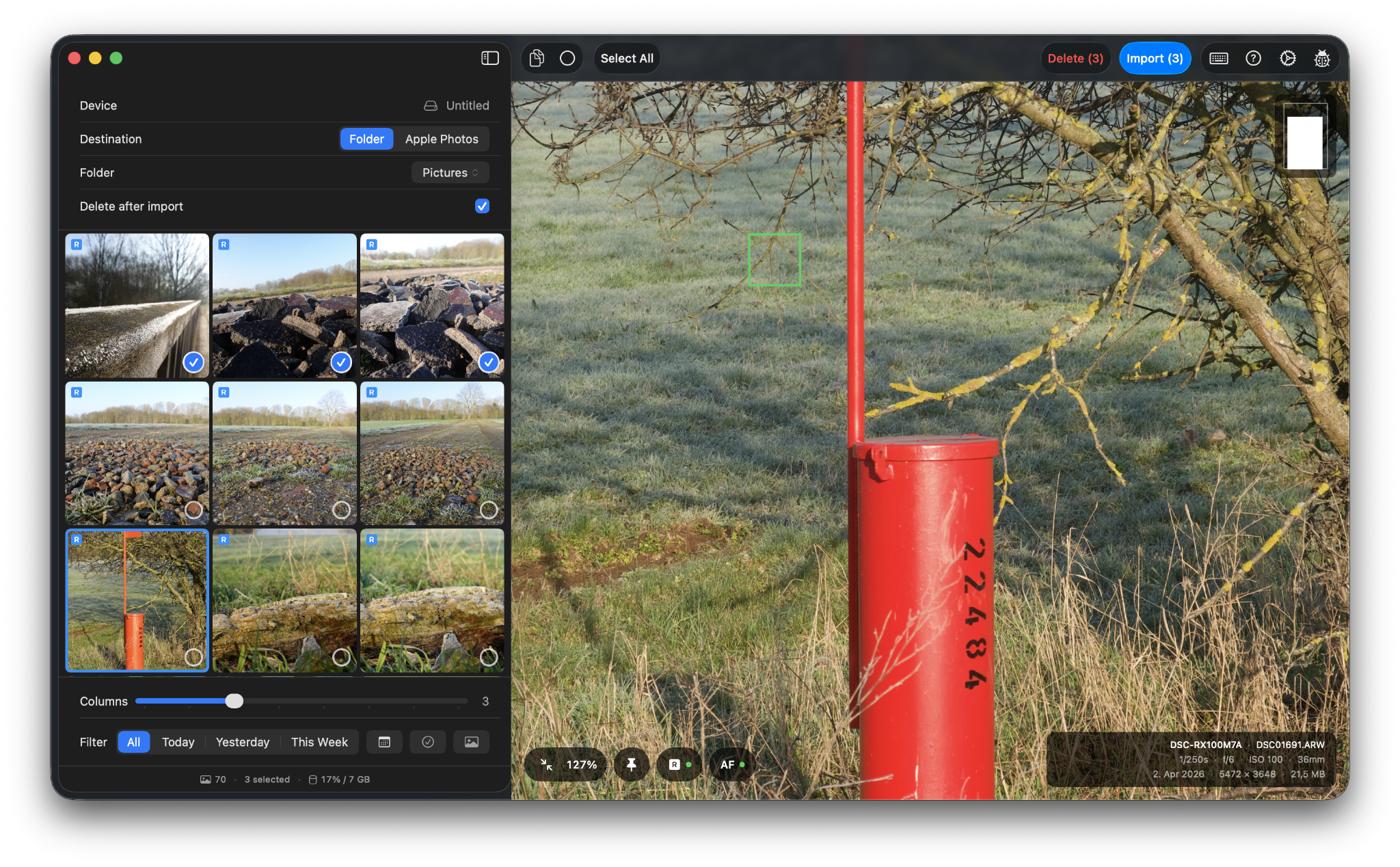Viewport: 1400px width, 867px height.
Task: Toggle the sidebar visibility icon
Action: click(490, 58)
